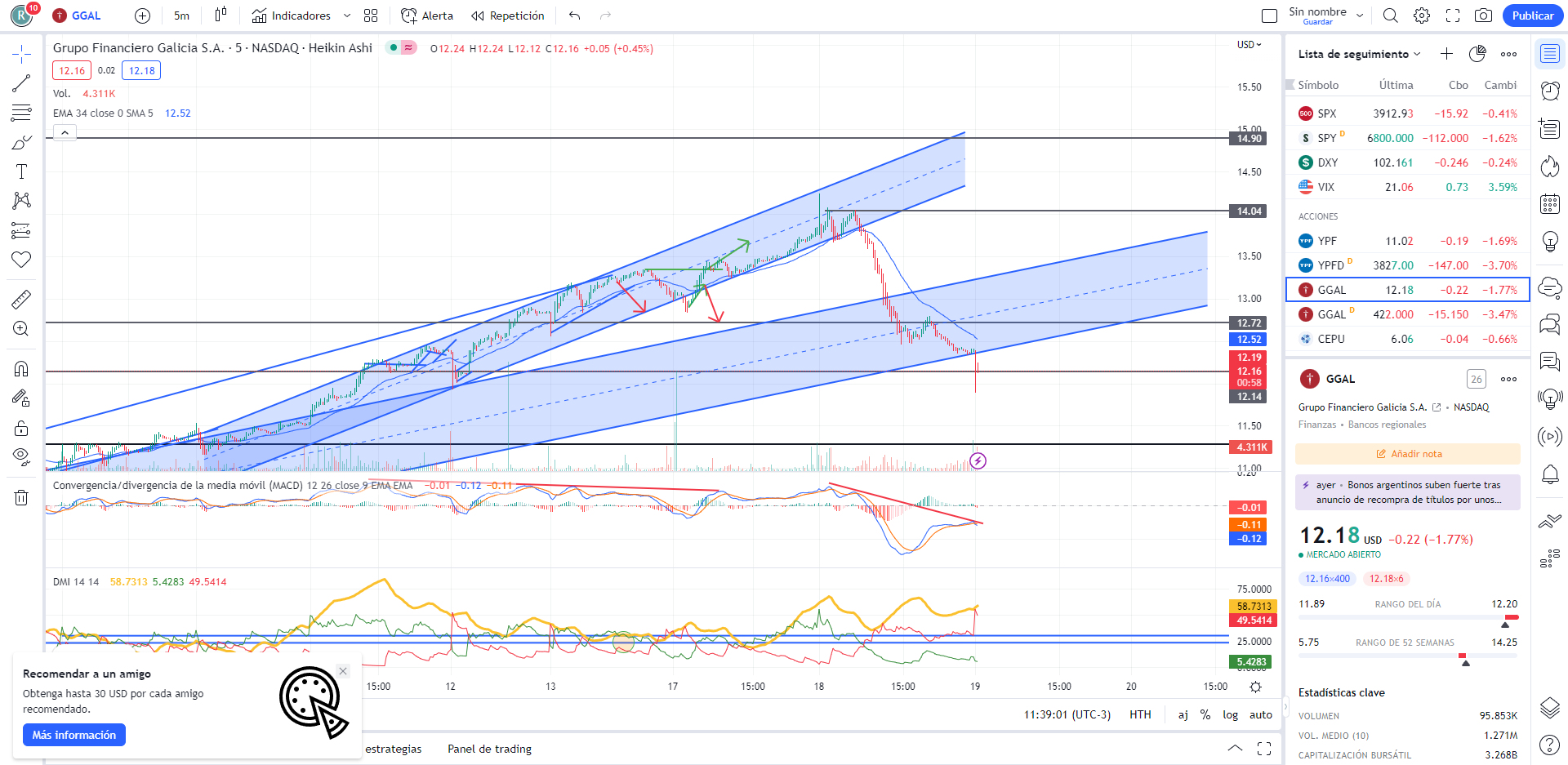This screenshot has width=1568, height=765.
Task: Open the heart icons menu
Action: (x=21, y=260)
